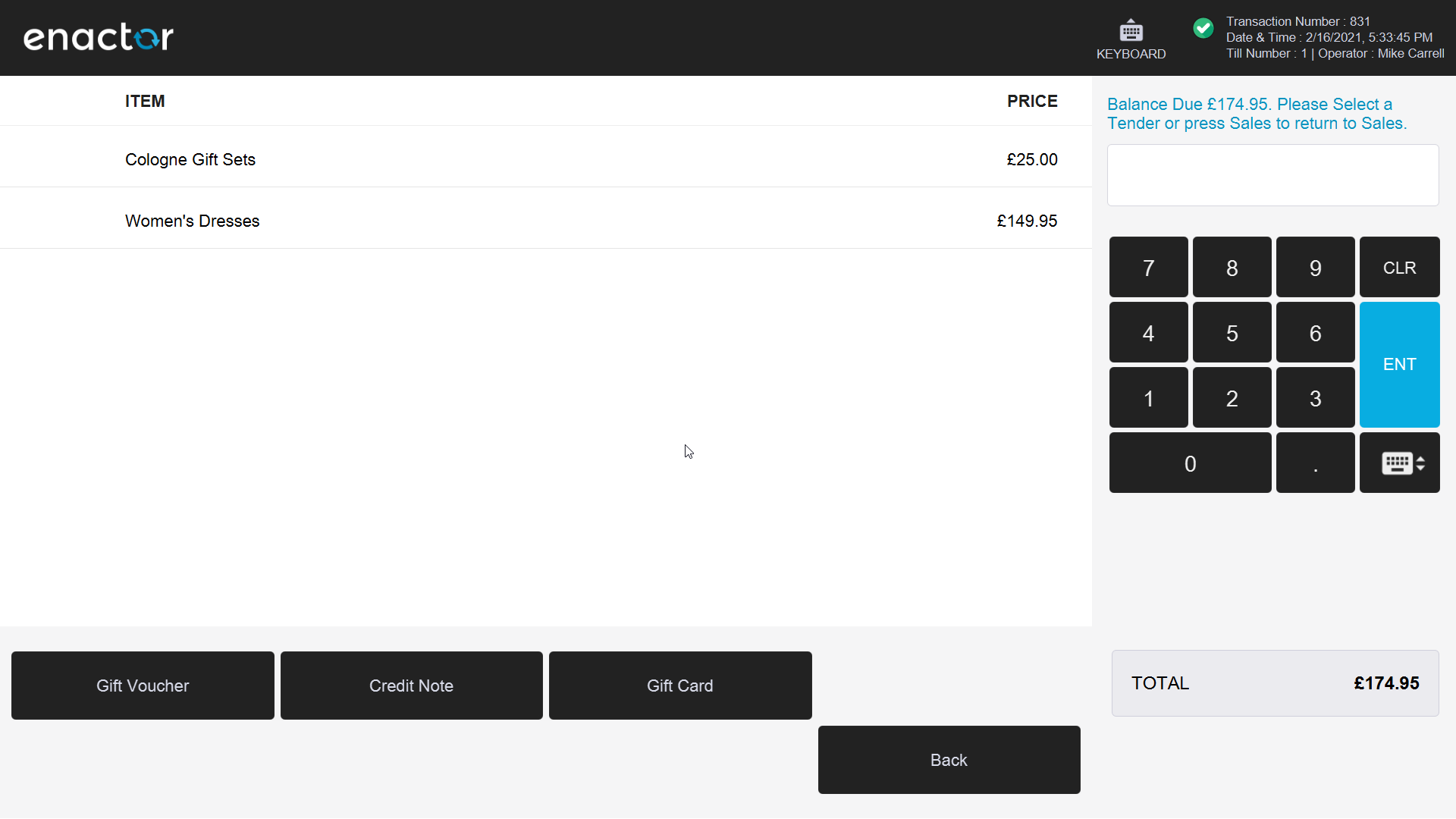
Task: Click the enactor logo
Action: (x=98, y=36)
